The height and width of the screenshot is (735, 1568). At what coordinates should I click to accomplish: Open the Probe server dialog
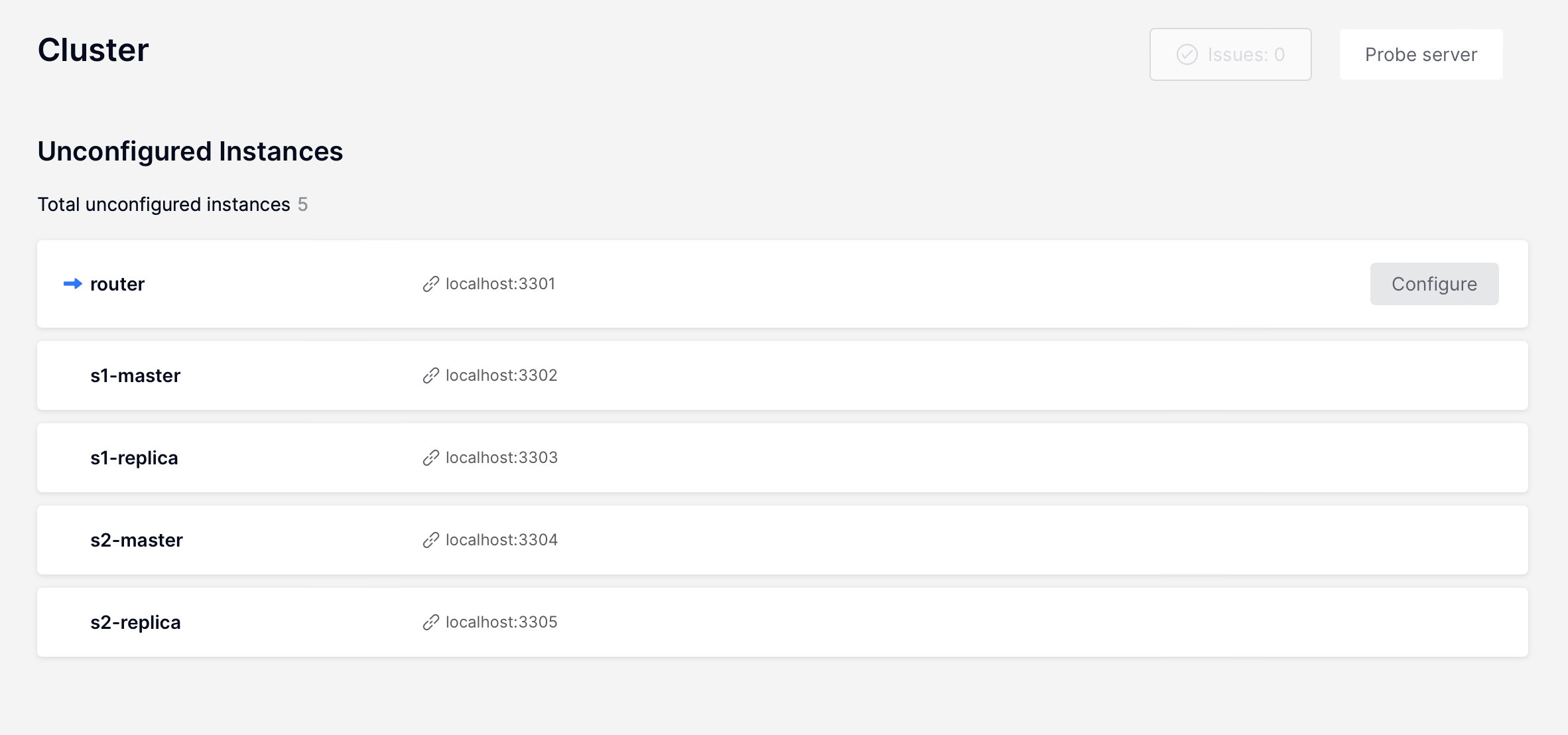click(1421, 54)
